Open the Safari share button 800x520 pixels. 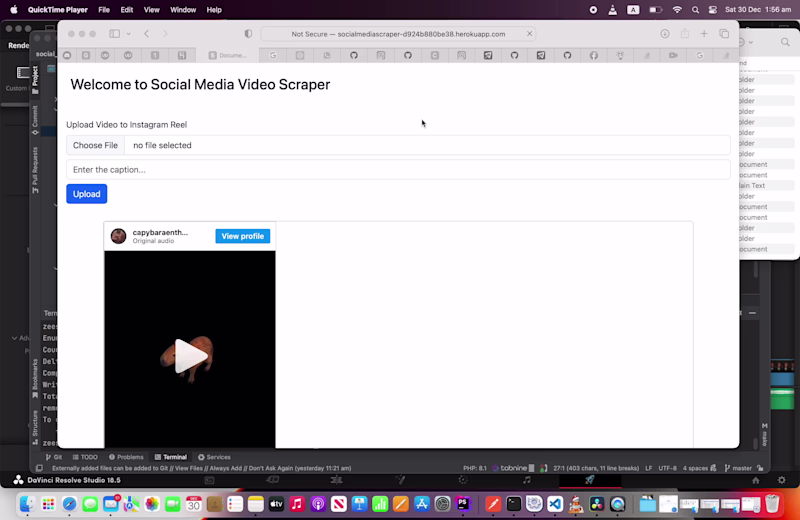point(685,34)
